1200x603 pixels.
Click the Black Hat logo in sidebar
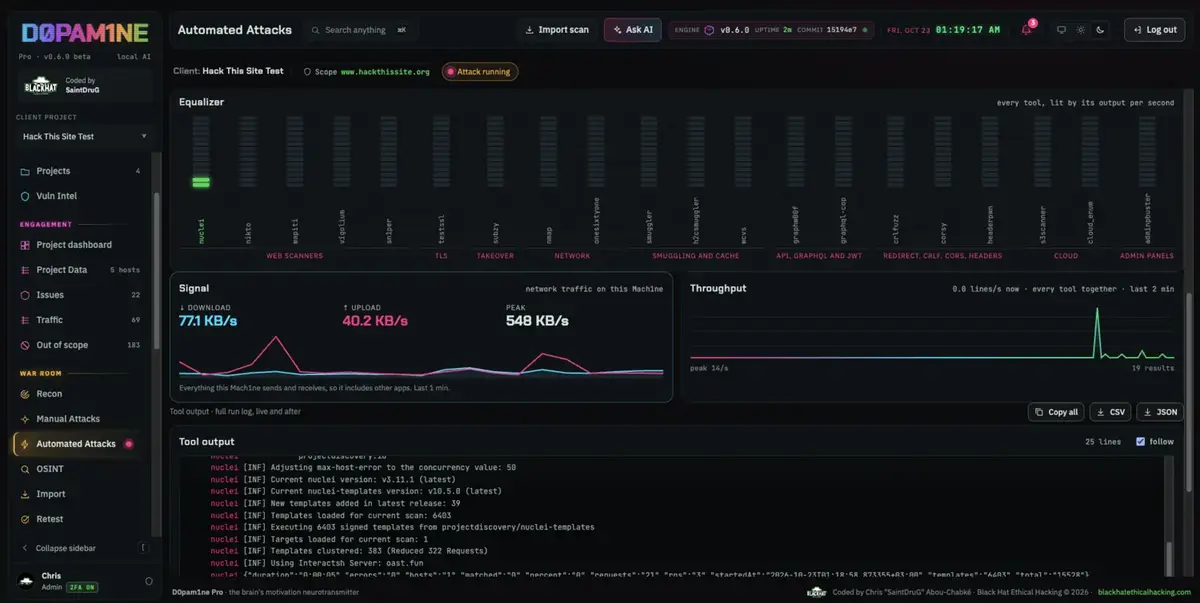tap(40, 86)
